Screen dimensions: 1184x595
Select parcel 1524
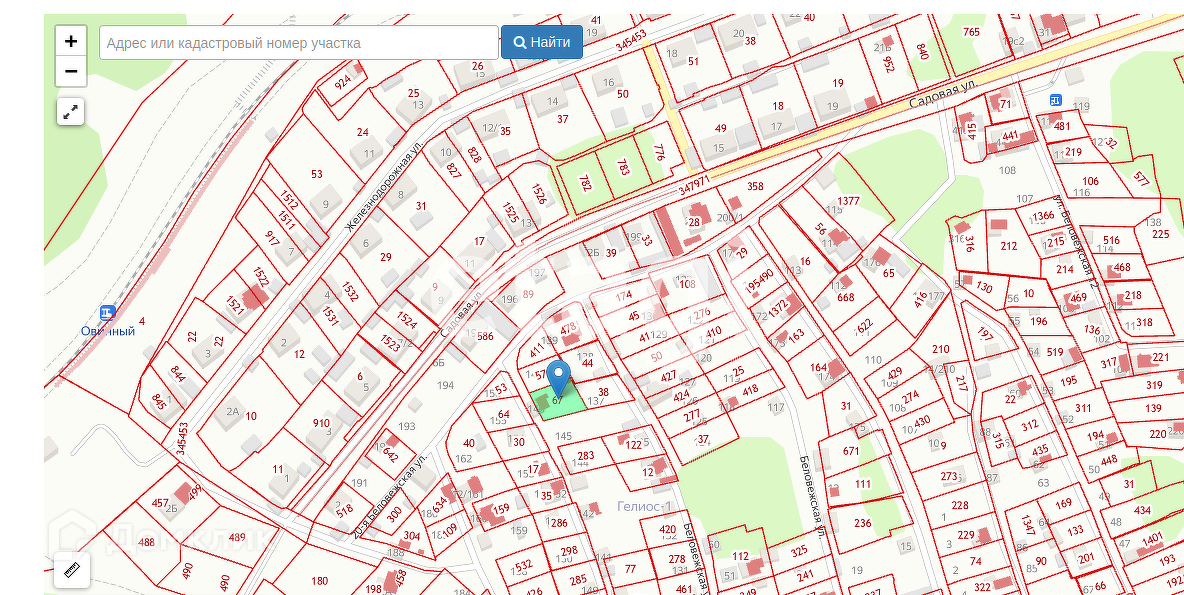(x=406, y=320)
